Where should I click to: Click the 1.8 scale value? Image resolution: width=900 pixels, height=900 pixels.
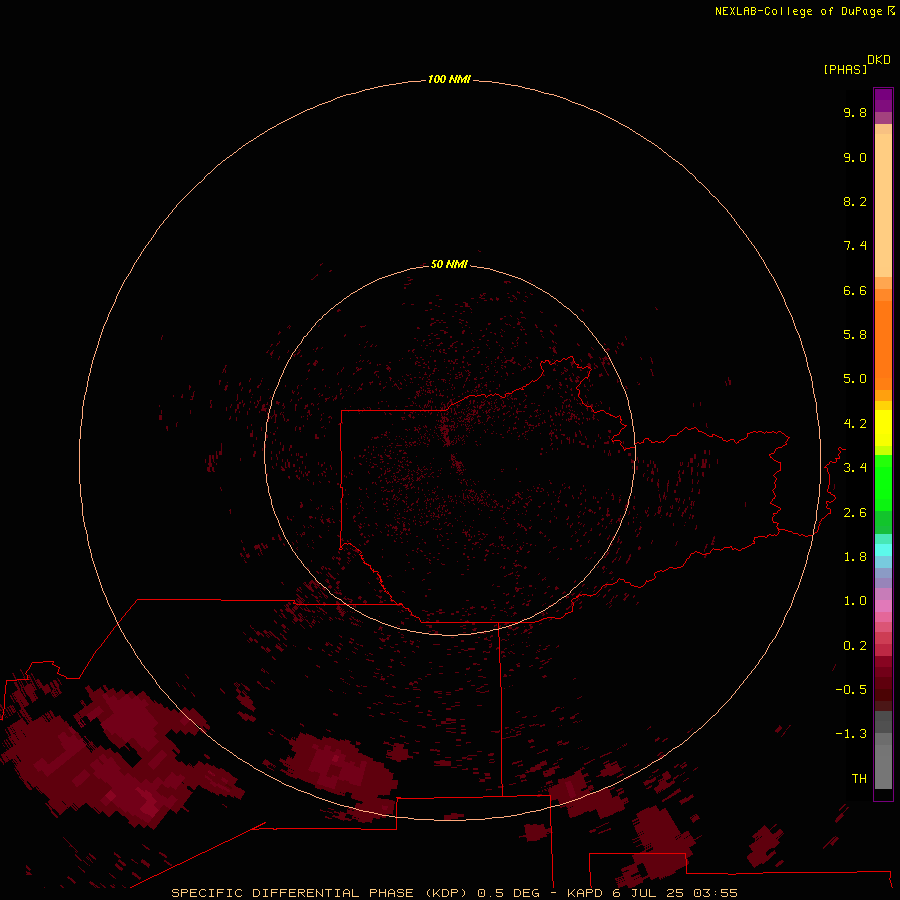[855, 557]
